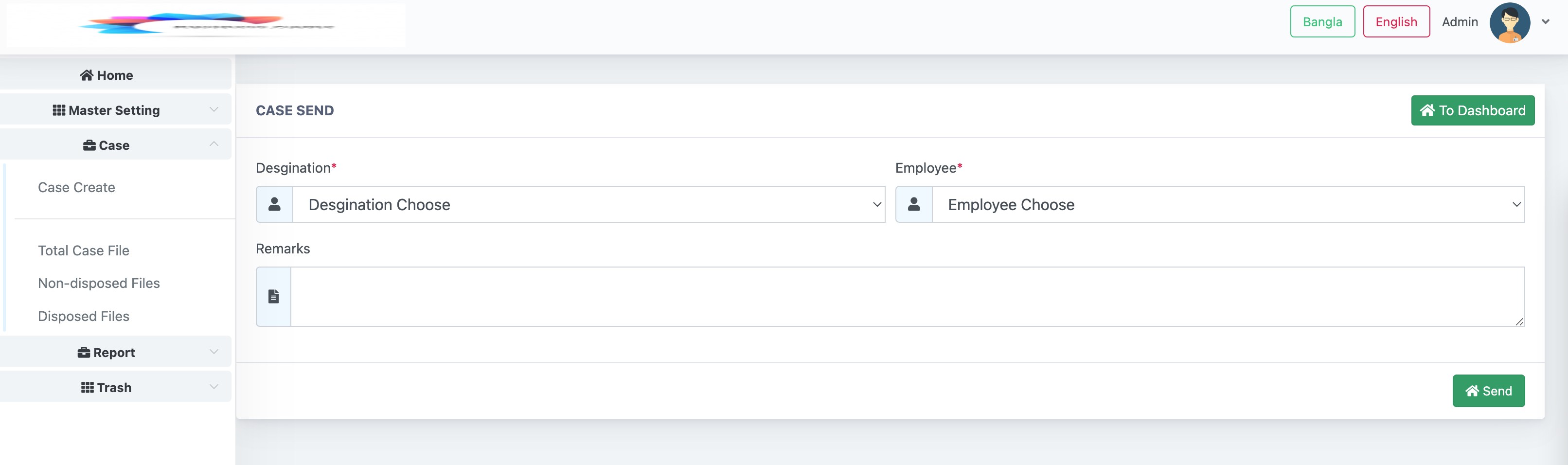Click the briefcase icon beside Report

click(x=84, y=353)
